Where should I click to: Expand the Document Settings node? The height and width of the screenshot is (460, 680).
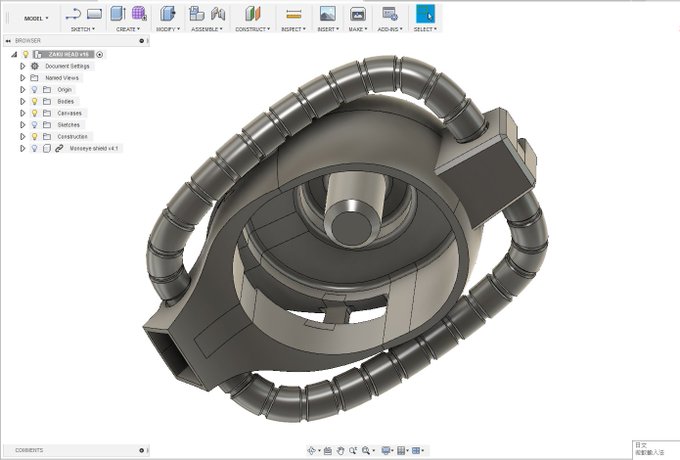point(23,66)
